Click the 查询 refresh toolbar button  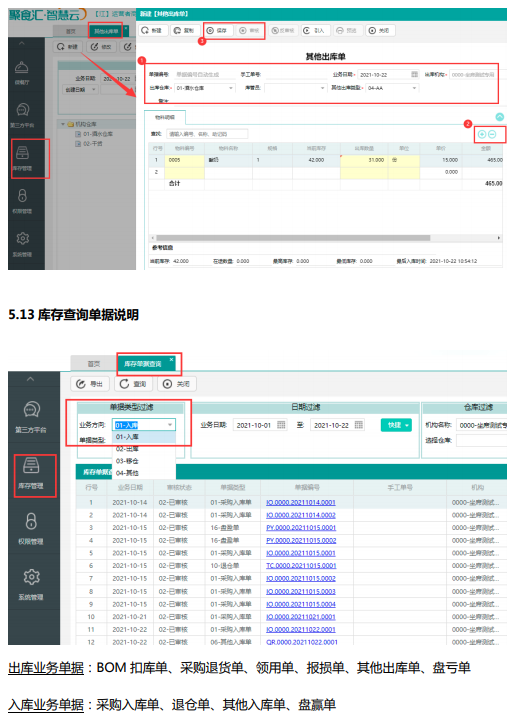pyautogui.click(x=133, y=384)
